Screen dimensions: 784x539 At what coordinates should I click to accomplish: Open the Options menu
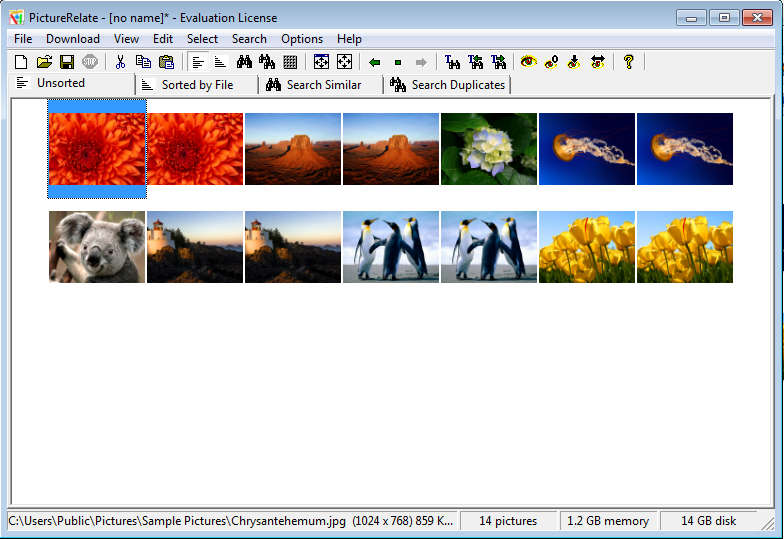(302, 39)
